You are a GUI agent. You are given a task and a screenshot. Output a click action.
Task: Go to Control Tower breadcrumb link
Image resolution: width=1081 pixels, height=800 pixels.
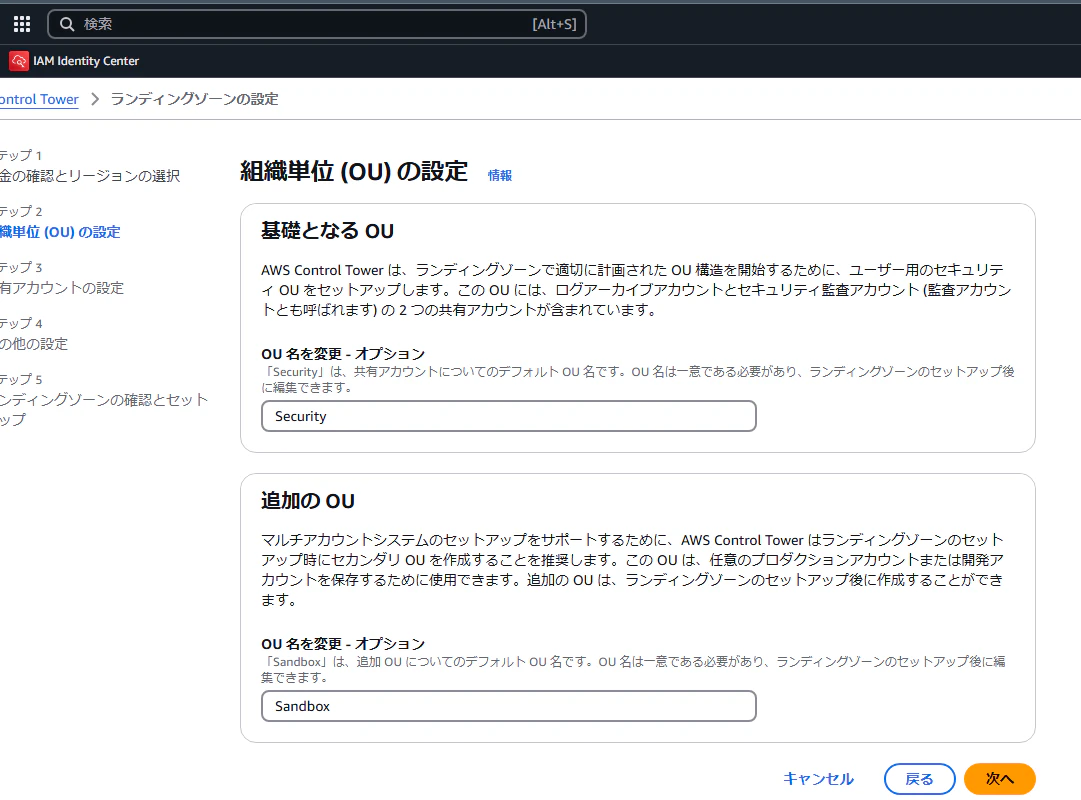[39, 99]
